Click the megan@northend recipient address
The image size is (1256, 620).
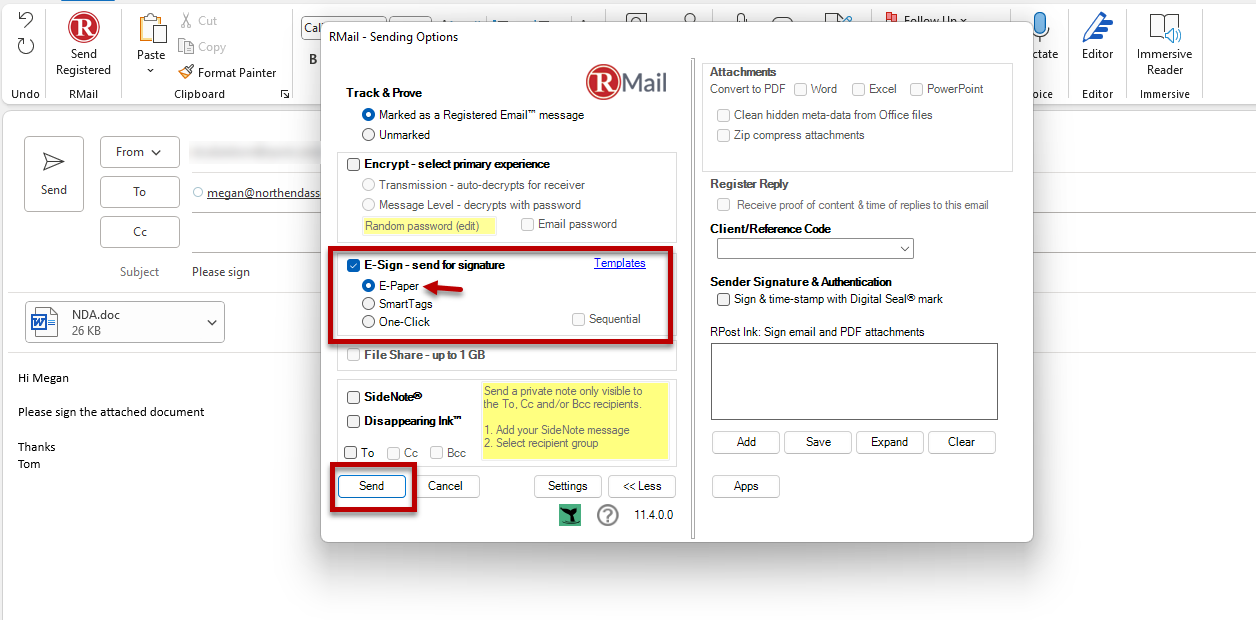(263, 193)
